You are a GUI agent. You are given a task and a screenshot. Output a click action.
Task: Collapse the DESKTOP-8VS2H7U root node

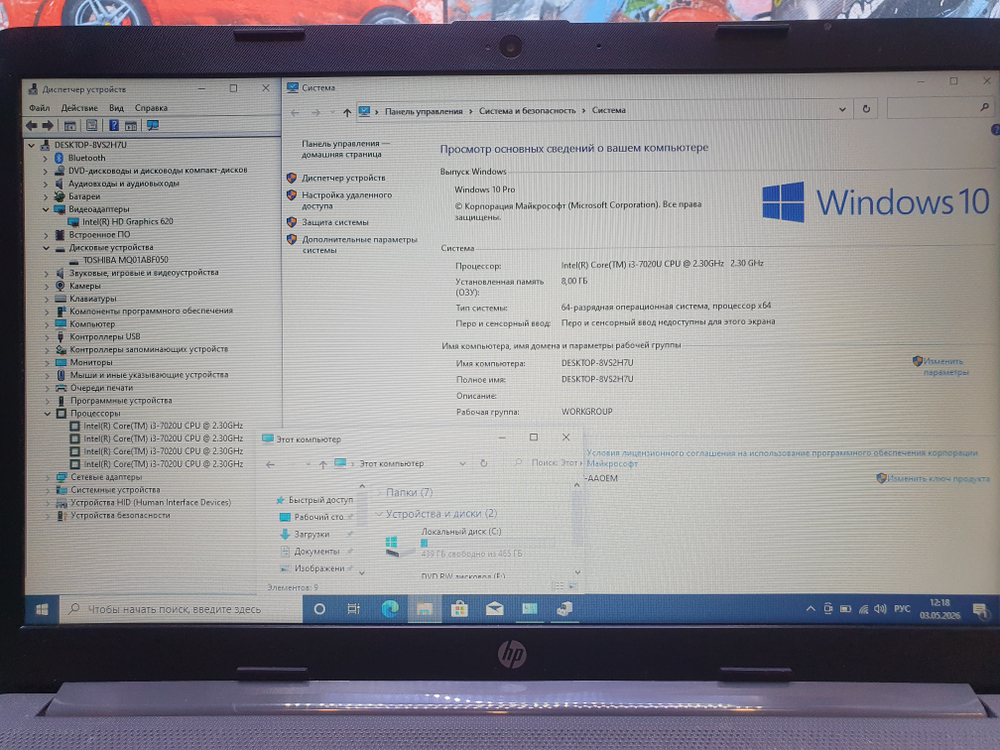(x=31, y=145)
